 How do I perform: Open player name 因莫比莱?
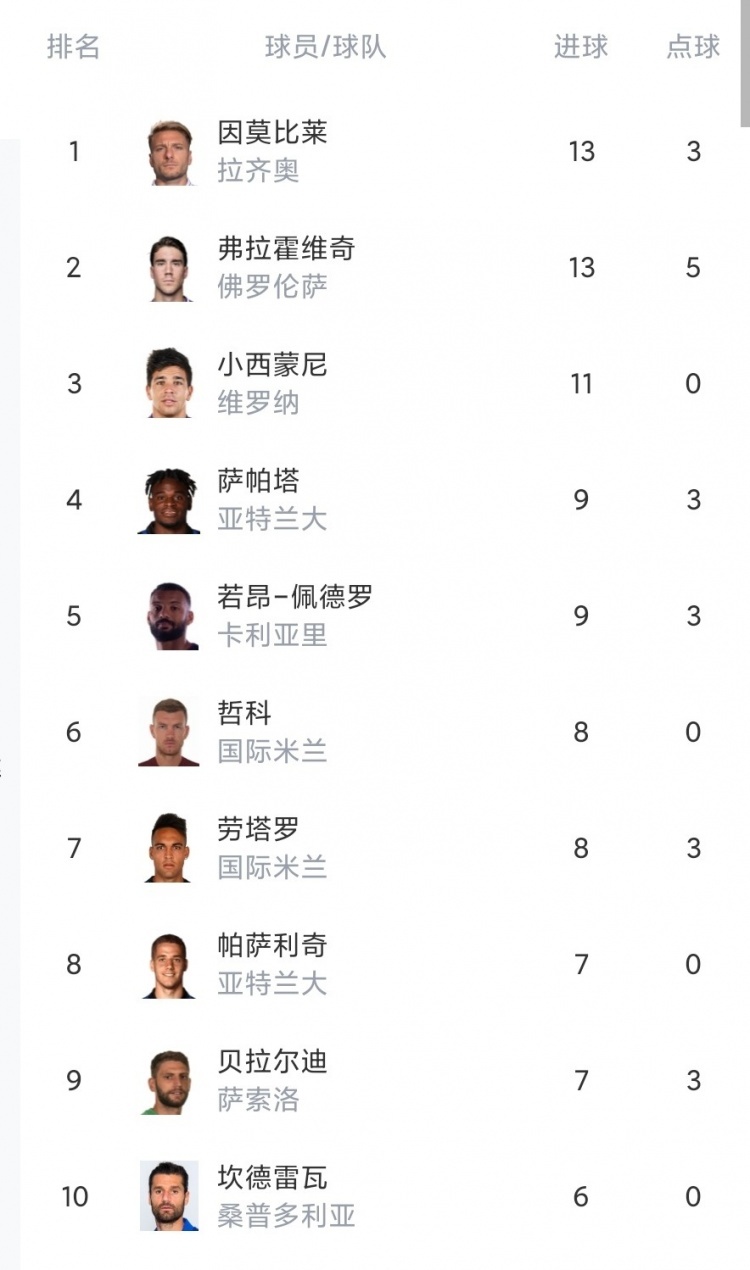(272, 133)
